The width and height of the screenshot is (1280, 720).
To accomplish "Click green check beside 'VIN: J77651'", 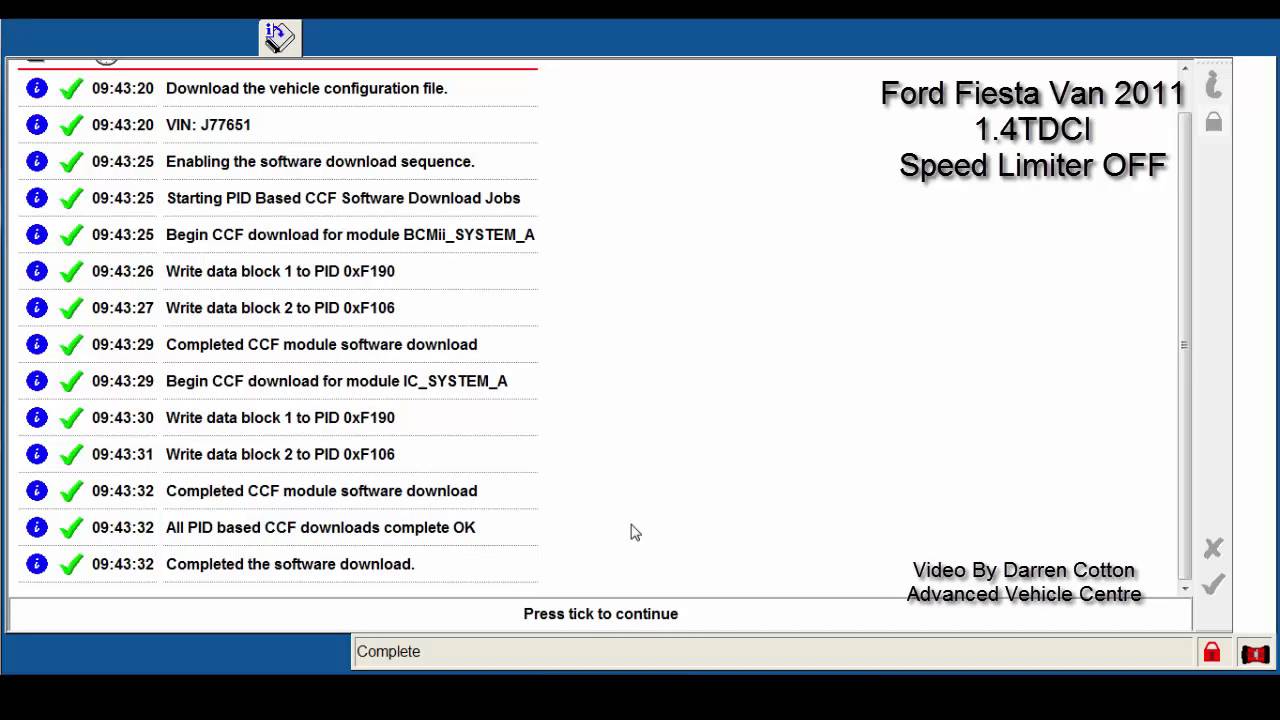I will 70,125.
